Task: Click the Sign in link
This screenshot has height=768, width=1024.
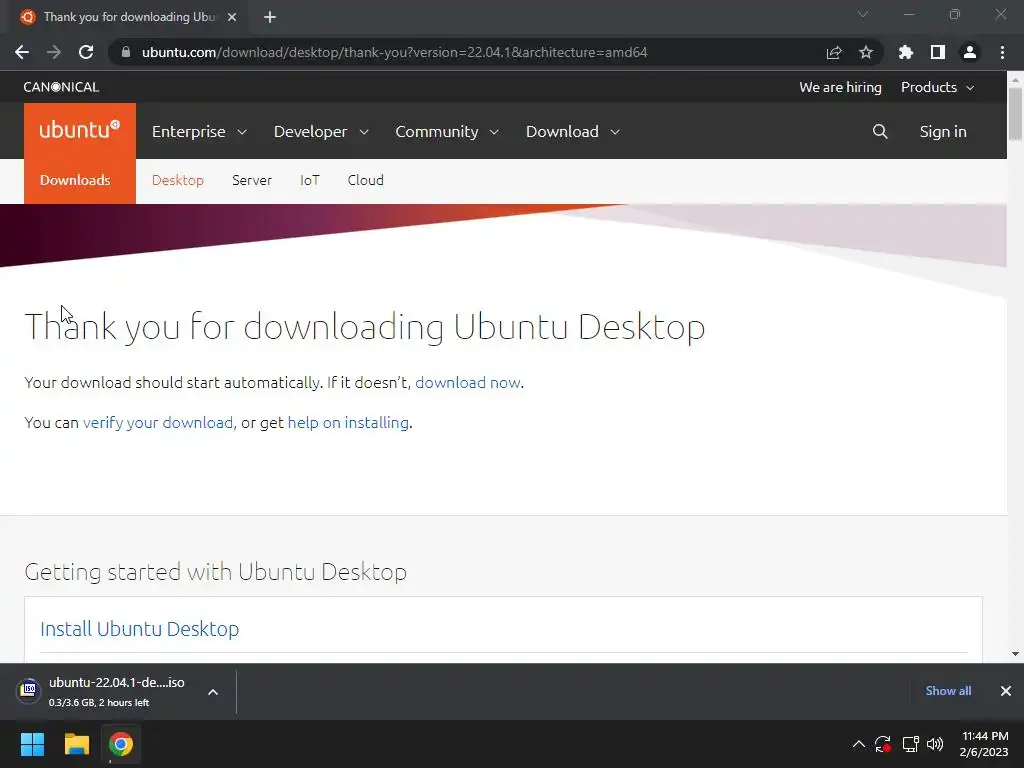Action: [x=942, y=131]
